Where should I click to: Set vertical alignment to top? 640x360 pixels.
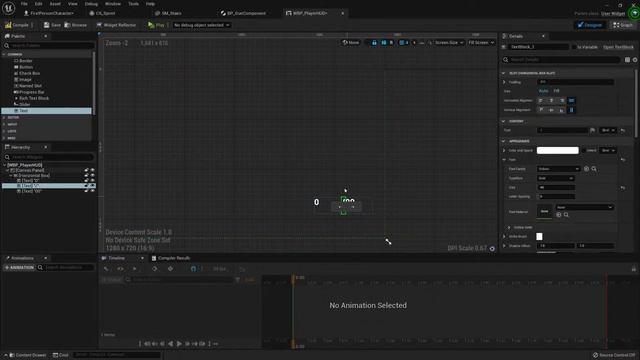541,110
